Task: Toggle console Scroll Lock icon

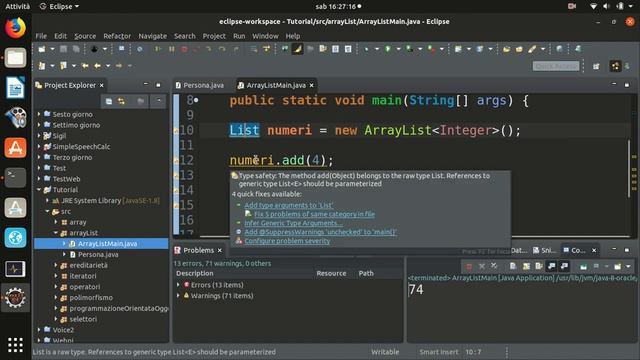Action: click(x=526, y=267)
